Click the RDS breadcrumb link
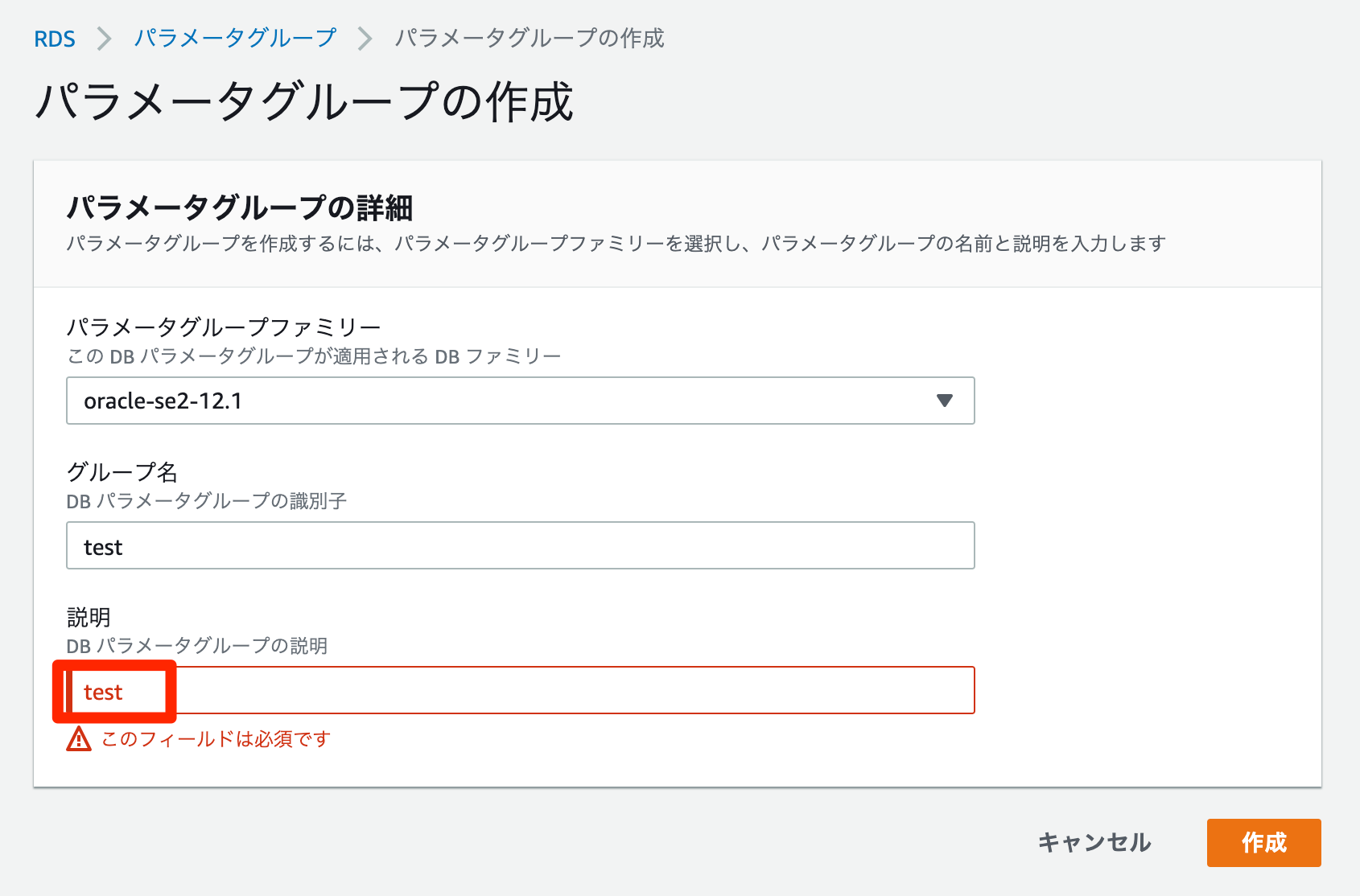The height and width of the screenshot is (896, 1360). 55,39
